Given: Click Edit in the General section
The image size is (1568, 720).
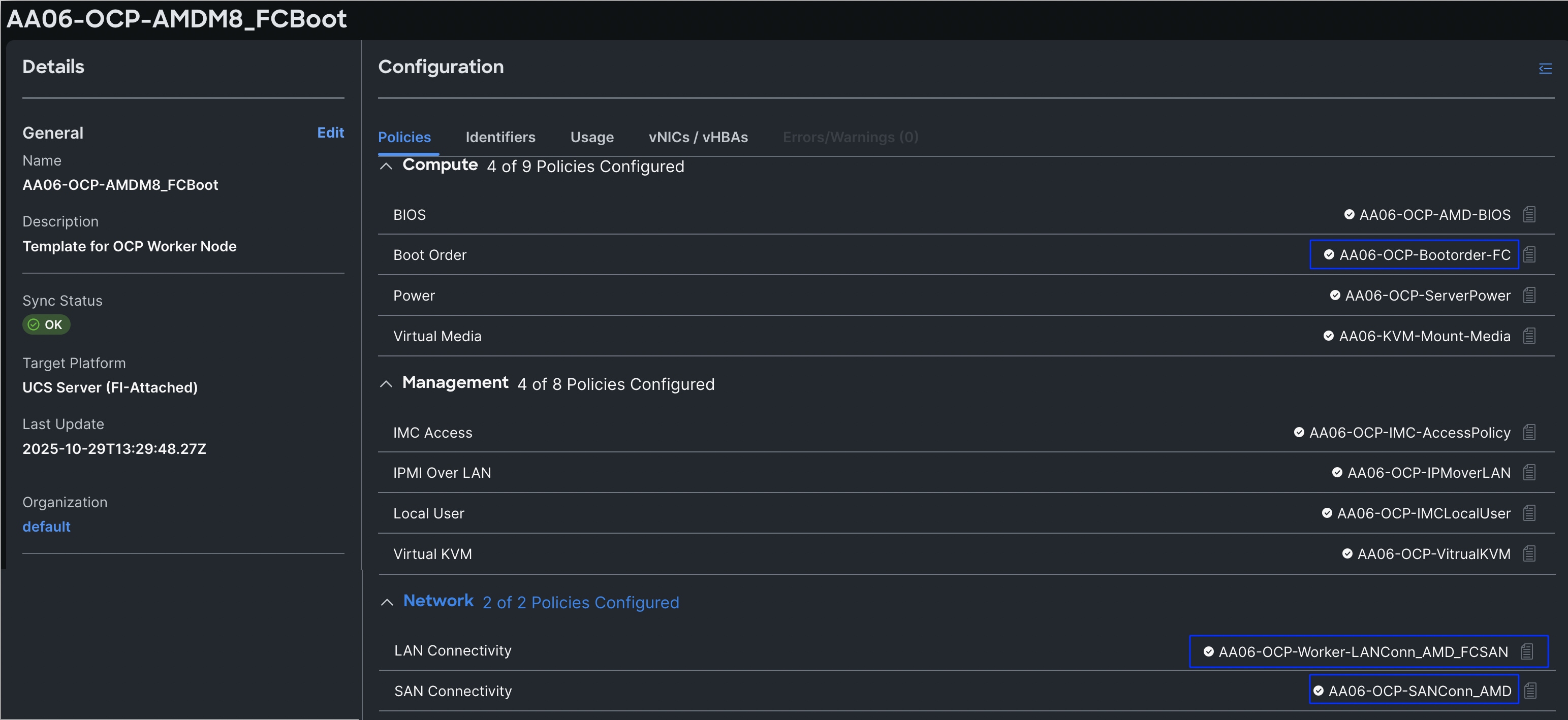Looking at the screenshot, I should (x=330, y=133).
